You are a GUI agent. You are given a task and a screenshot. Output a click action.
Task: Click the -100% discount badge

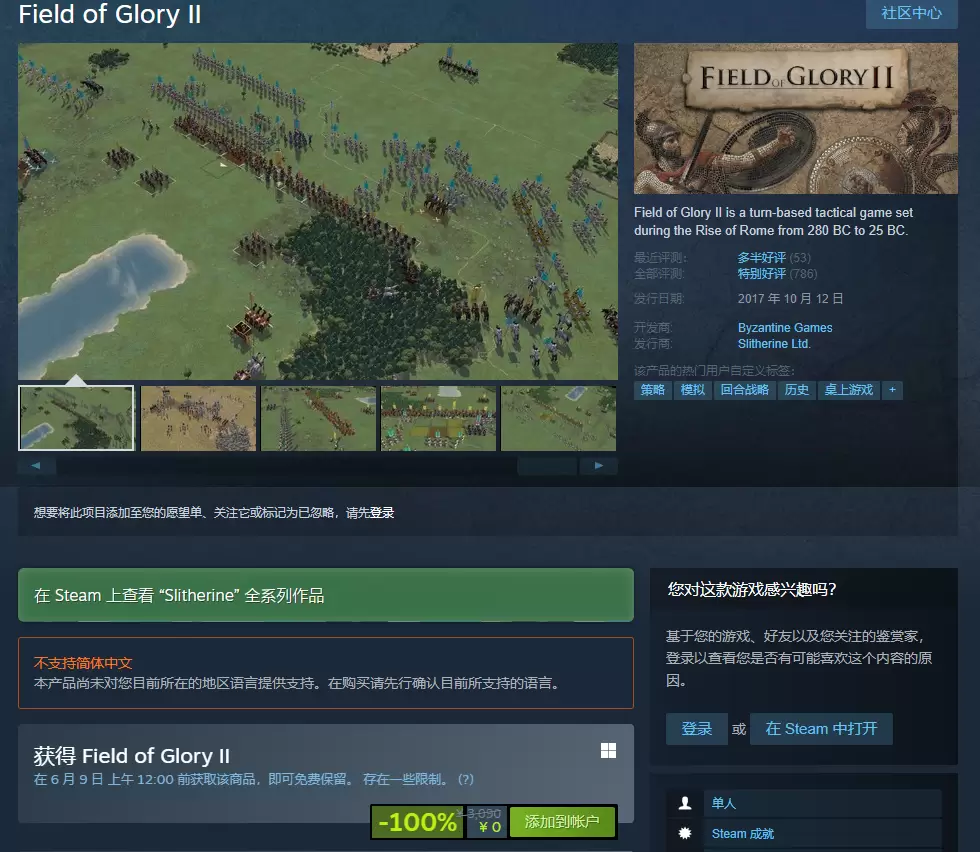(x=418, y=822)
